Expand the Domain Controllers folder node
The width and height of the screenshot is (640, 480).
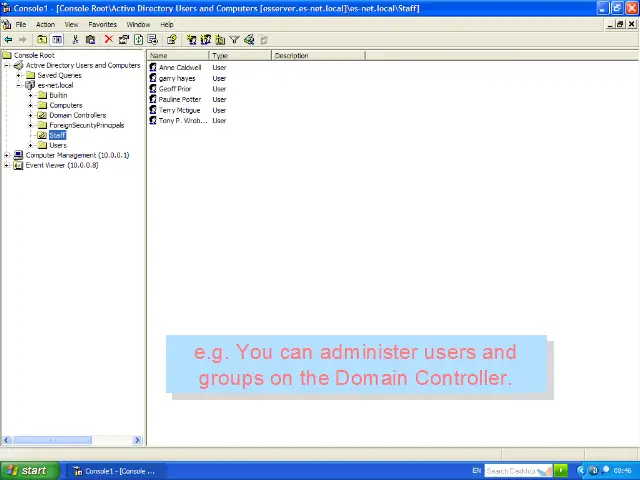pos(31,115)
